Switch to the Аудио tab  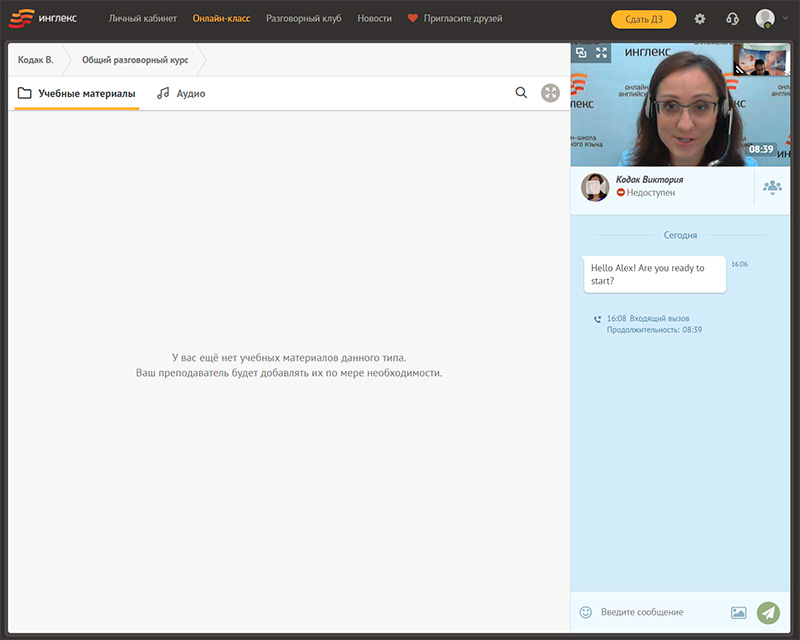(x=181, y=93)
